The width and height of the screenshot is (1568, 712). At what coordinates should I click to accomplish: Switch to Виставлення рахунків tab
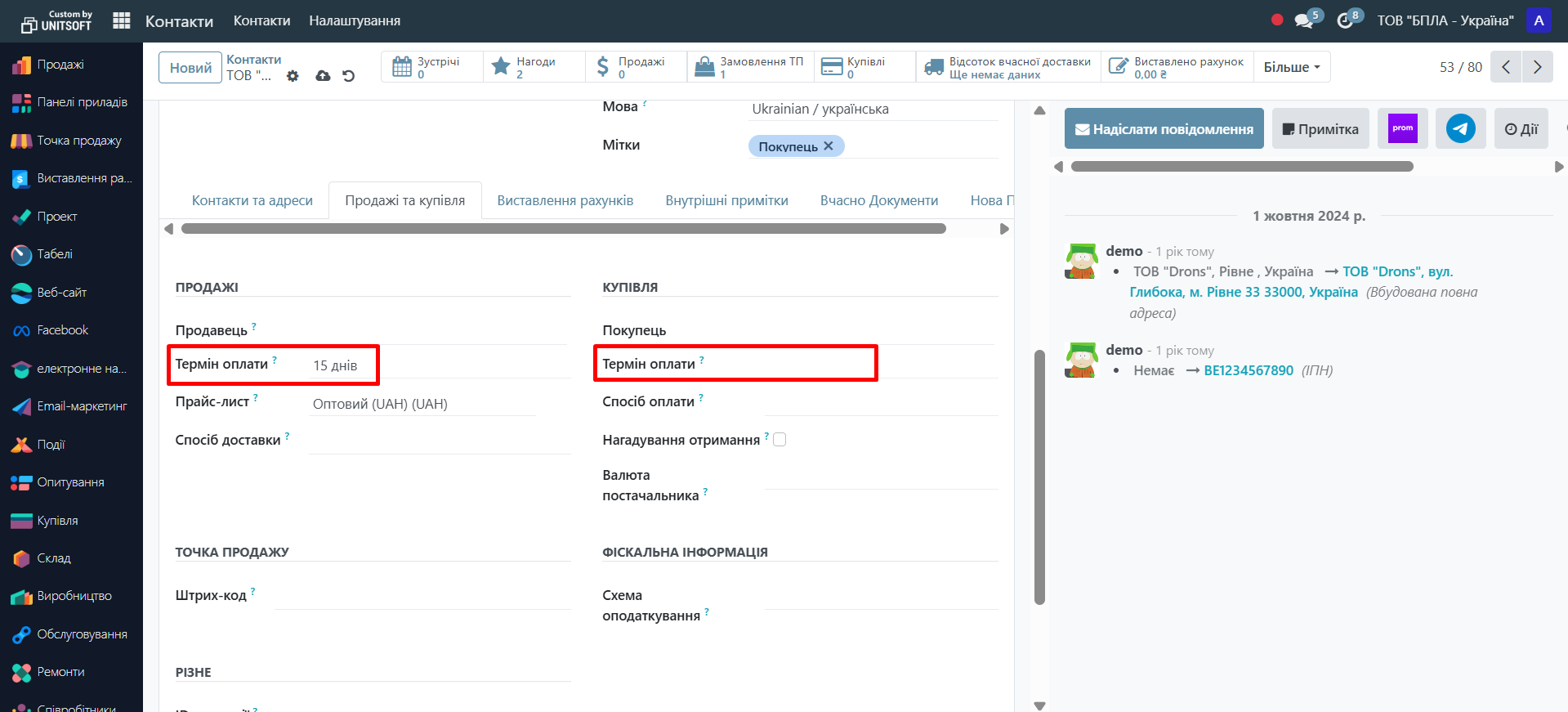click(565, 200)
